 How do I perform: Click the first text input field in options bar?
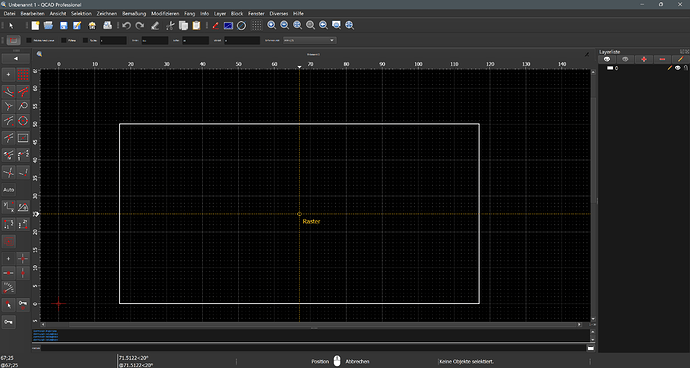[x=113, y=40]
